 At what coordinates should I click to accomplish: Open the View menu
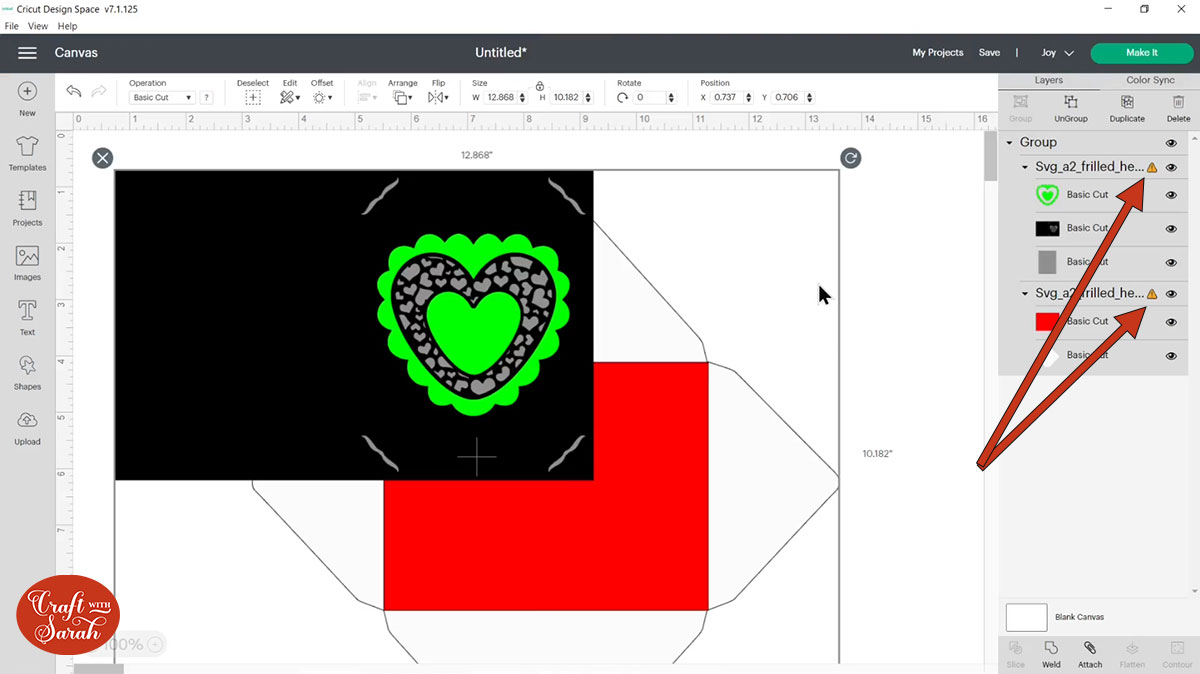pyautogui.click(x=37, y=26)
